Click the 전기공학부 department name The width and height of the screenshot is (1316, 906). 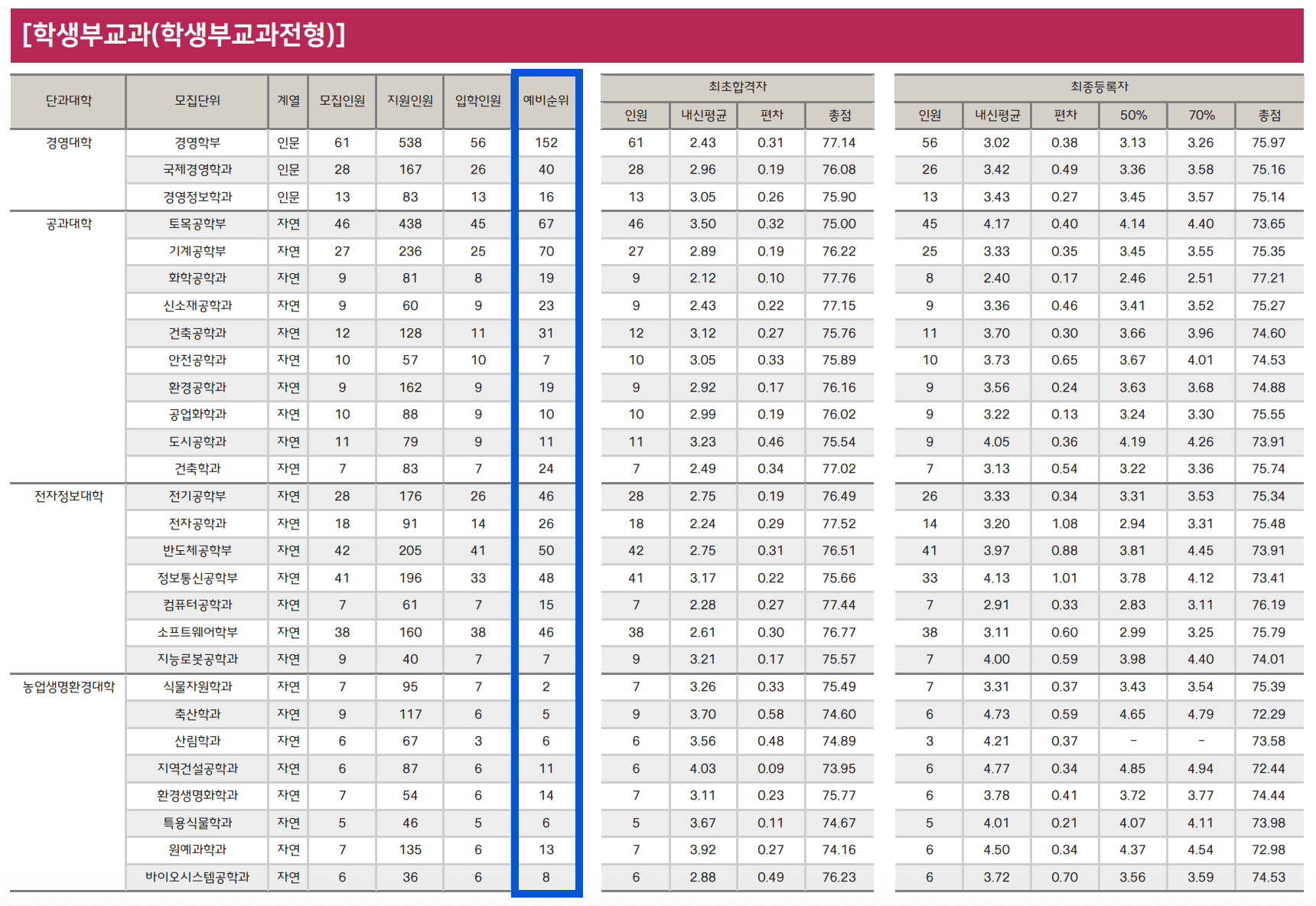pos(197,497)
